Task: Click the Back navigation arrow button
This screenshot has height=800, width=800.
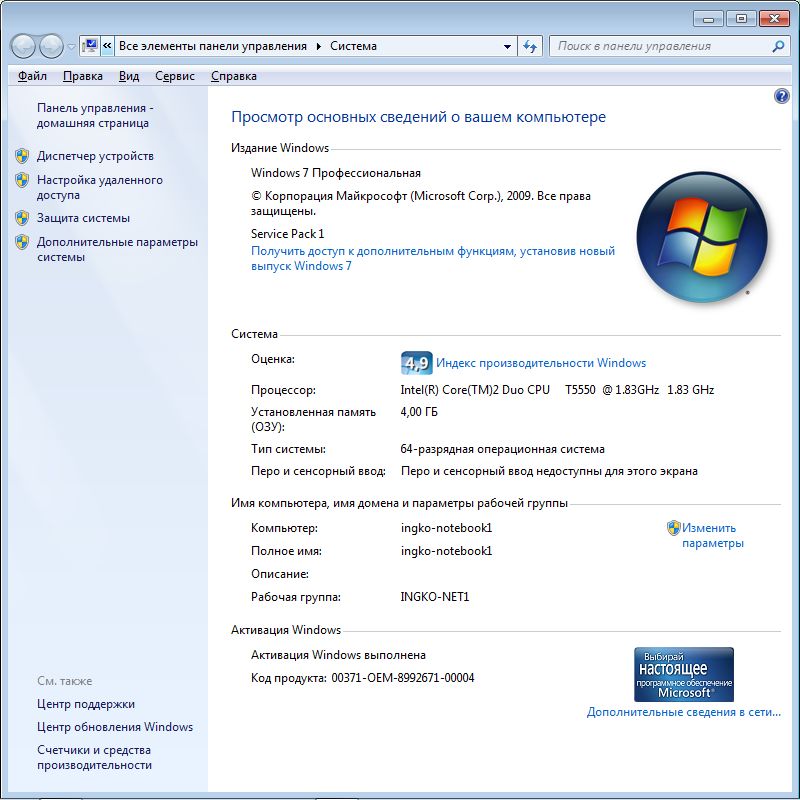Action: (x=24, y=46)
